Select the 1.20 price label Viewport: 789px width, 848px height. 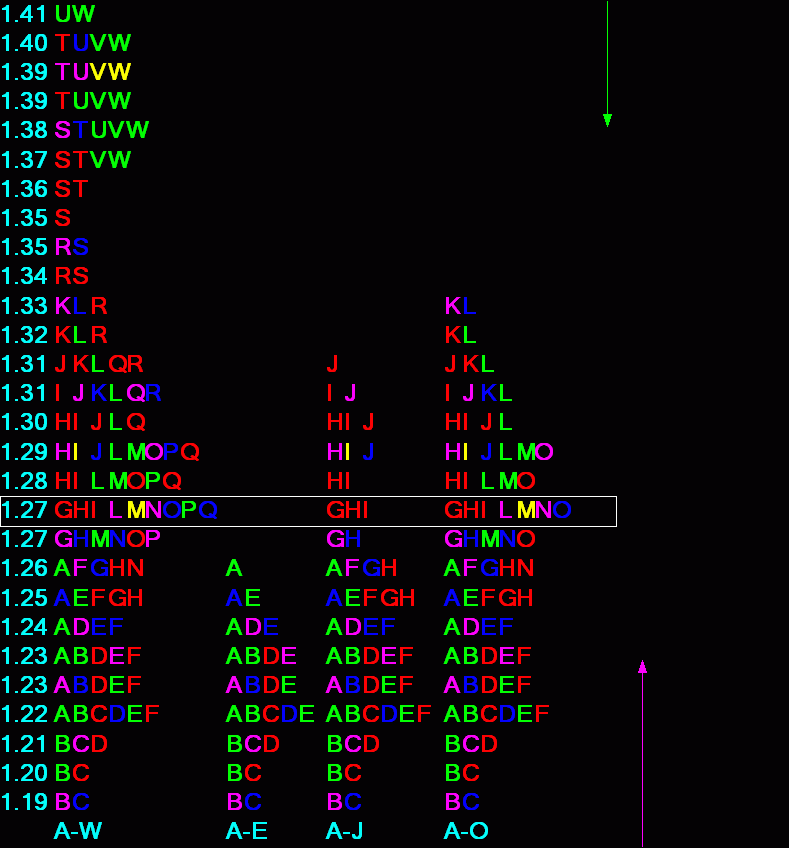click(x=24, y=773)
